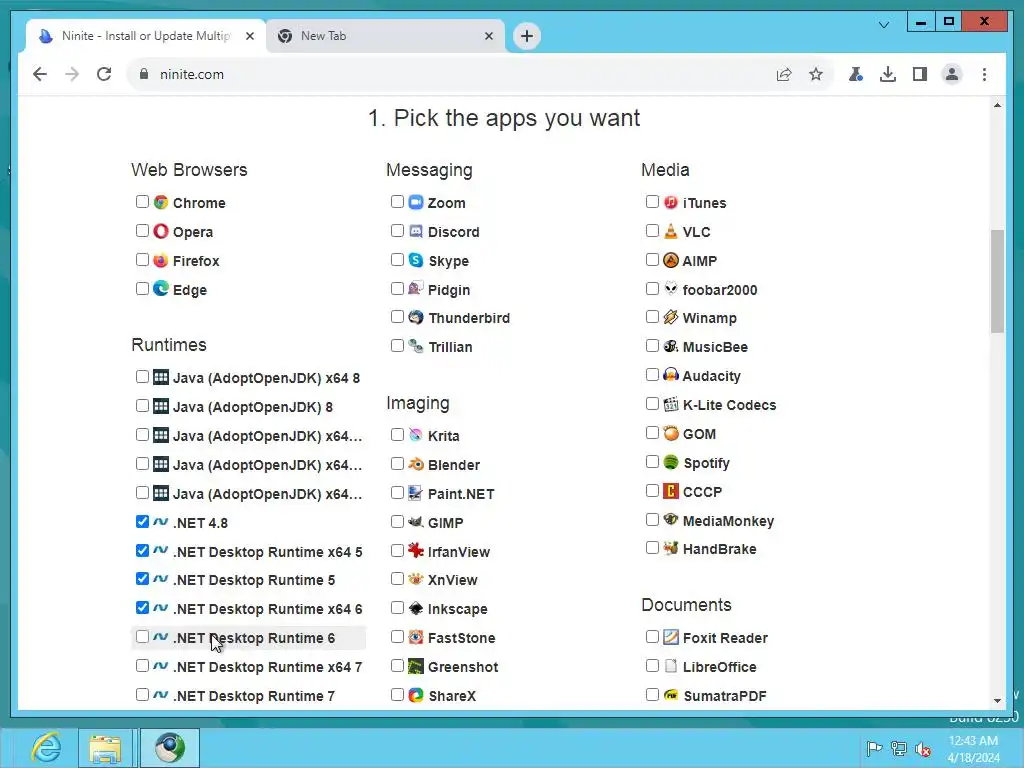Close the New Tab tab
The width and height of the screenshot is (1024, 768).
click(x=488, y=36)
